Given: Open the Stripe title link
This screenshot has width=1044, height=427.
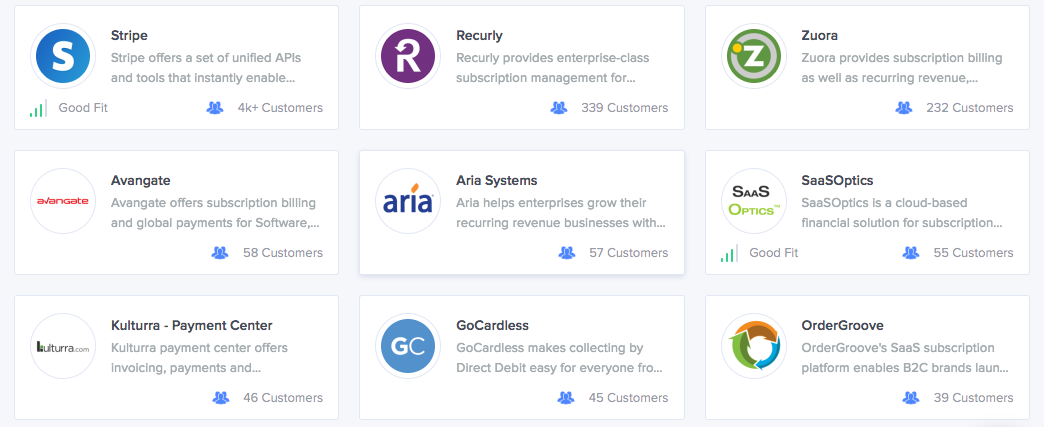Looking at the screenshot, I should pos(129,35).
